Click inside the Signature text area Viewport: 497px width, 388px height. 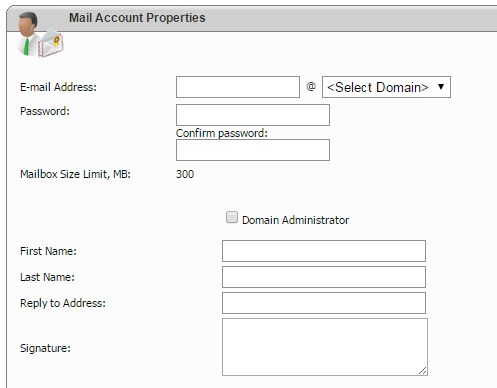click(x=325, y=347)
